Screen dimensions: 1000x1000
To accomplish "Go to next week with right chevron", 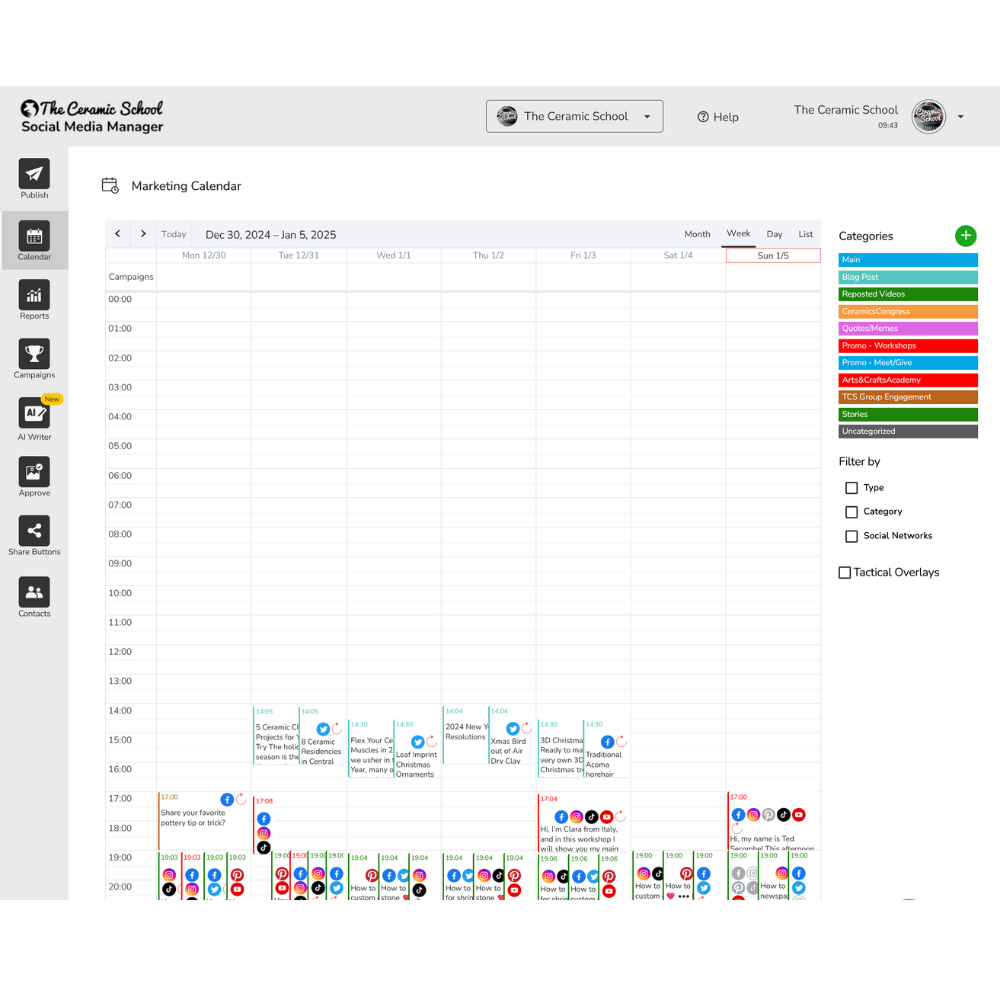I will (143, 234).
